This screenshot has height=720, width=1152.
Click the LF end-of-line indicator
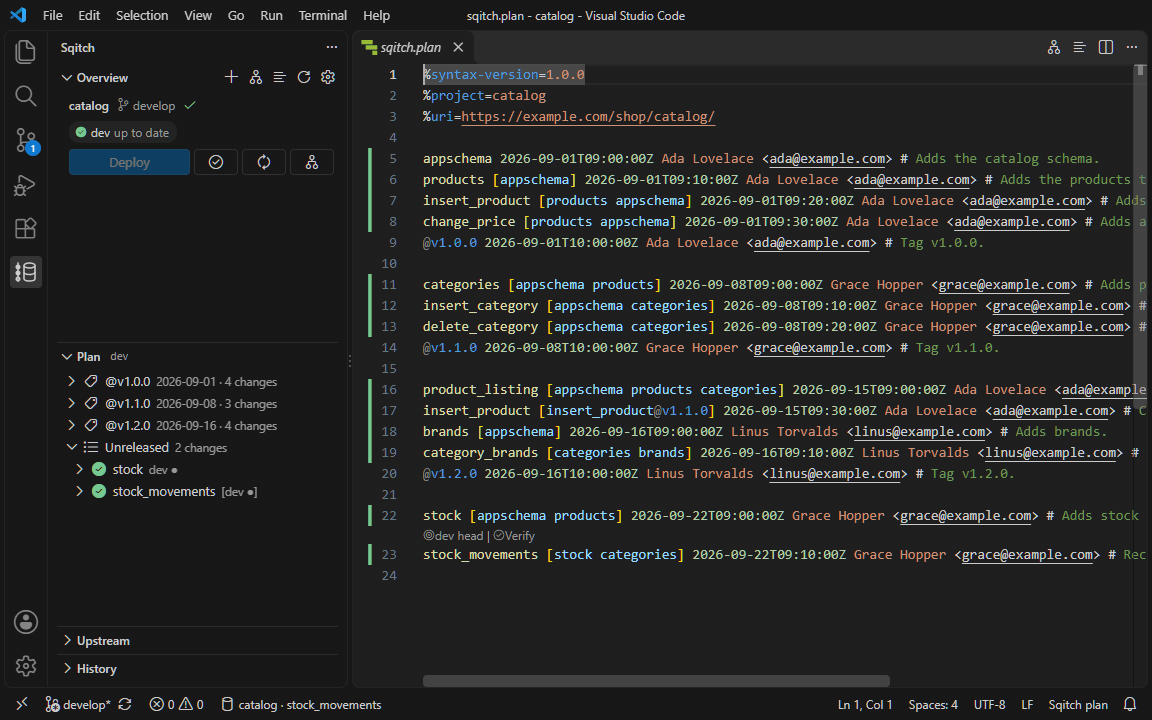pyautogui.click(x=1027, y=705)
